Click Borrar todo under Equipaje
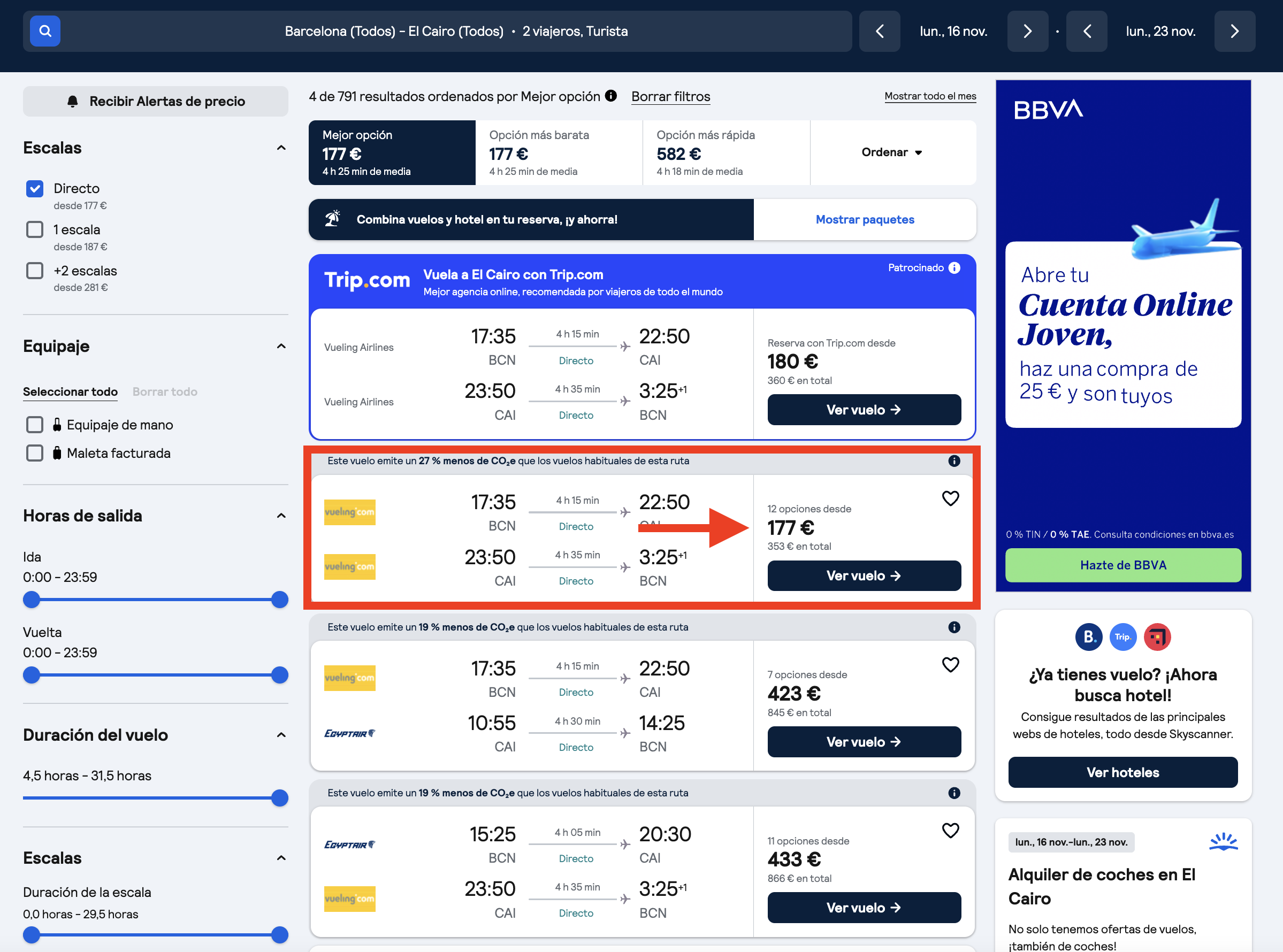The height and width of the screenshot is (952, 1283). (165, 392)
